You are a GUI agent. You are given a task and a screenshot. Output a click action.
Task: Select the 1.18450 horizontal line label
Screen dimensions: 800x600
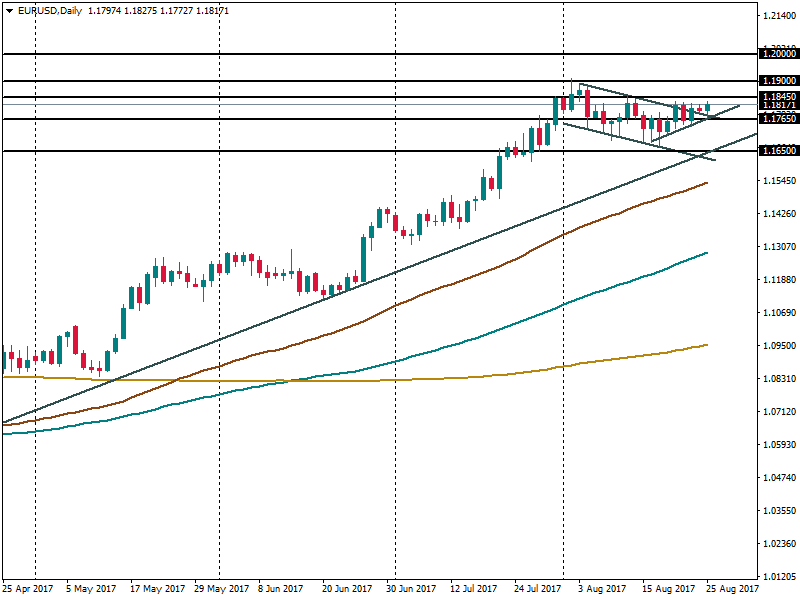click(x=777, y=97)
